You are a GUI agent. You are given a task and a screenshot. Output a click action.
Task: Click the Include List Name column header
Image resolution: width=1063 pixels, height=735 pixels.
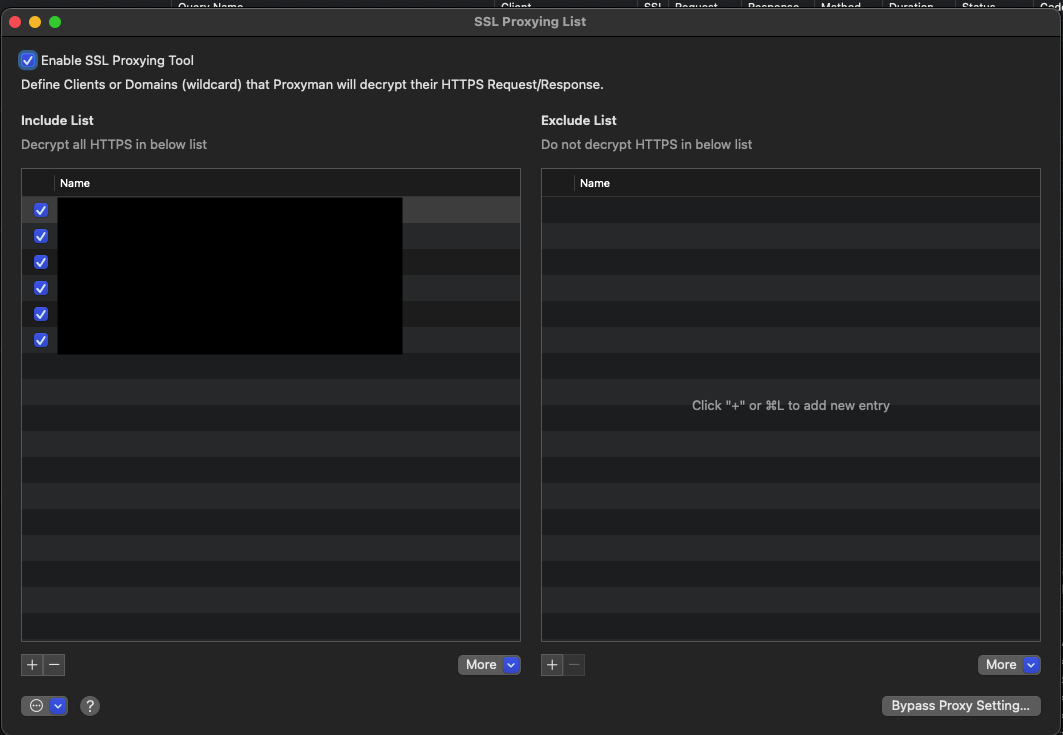[x=287, y=183]
